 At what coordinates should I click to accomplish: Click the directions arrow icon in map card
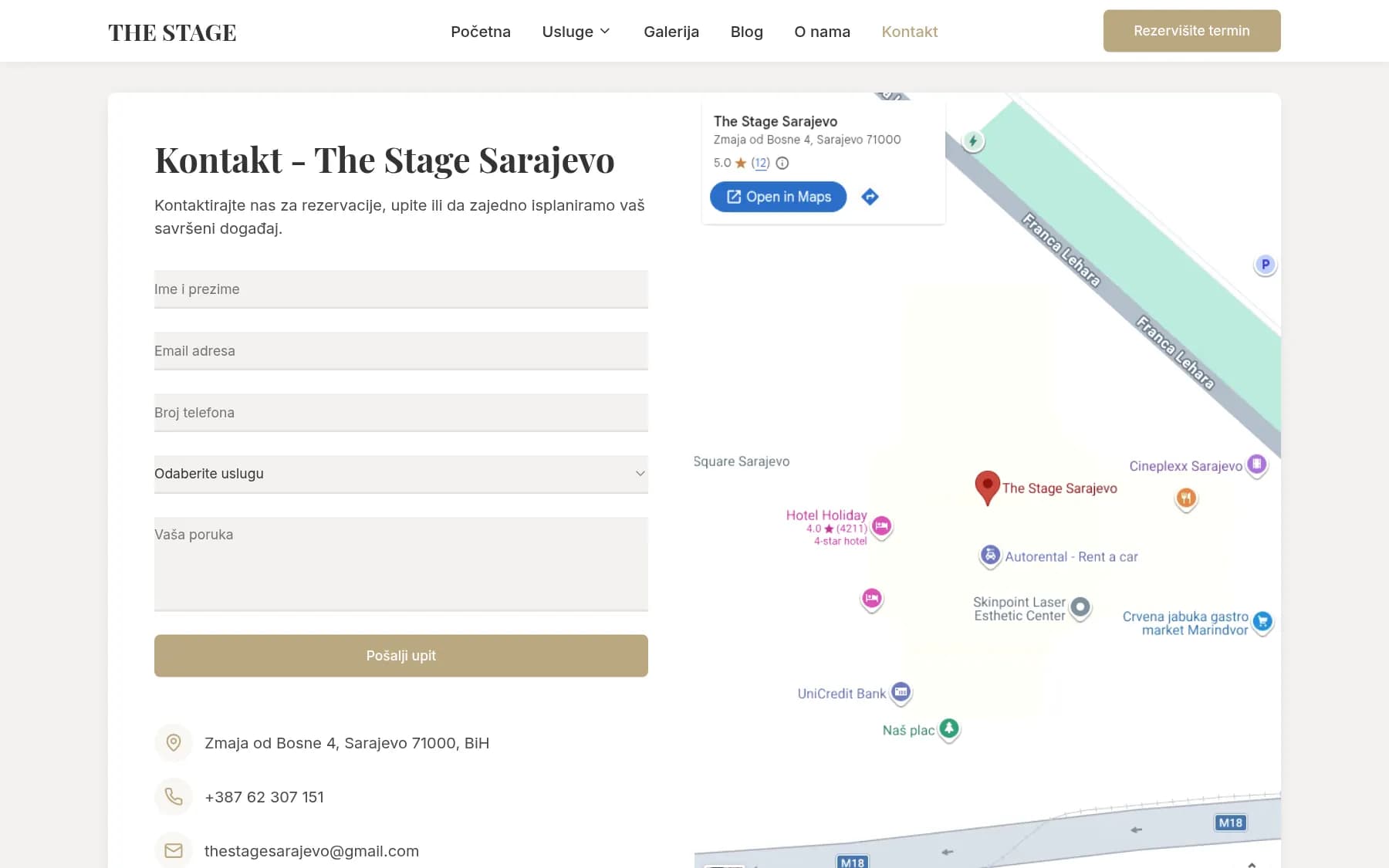coord(870,197)
